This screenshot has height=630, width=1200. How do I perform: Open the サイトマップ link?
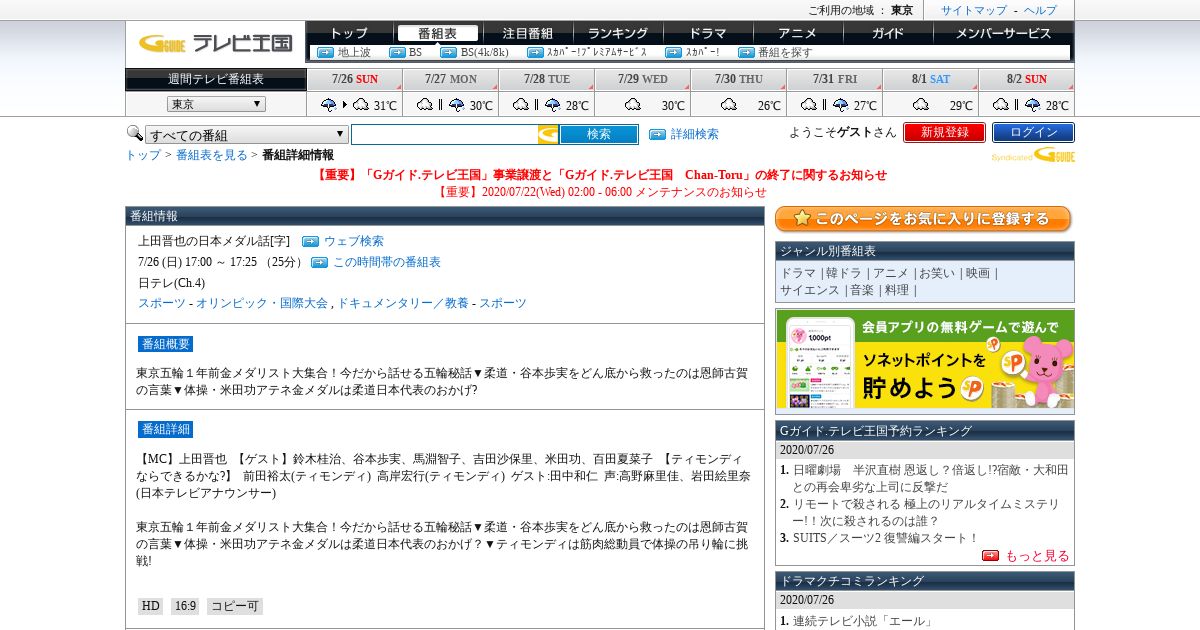click(x=973, y=10)
